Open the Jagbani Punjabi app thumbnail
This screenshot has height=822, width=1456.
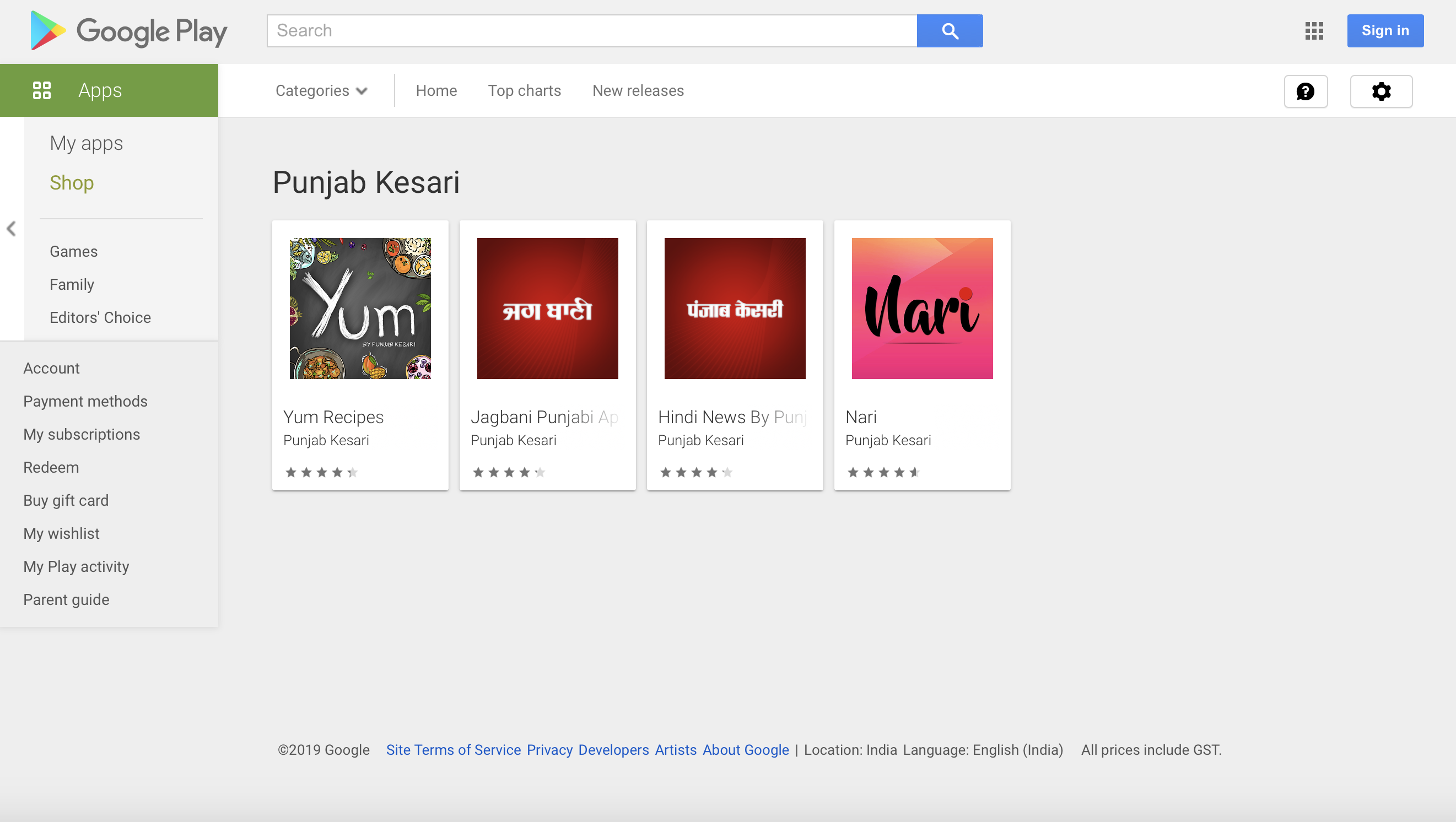[x=547, y=308]
